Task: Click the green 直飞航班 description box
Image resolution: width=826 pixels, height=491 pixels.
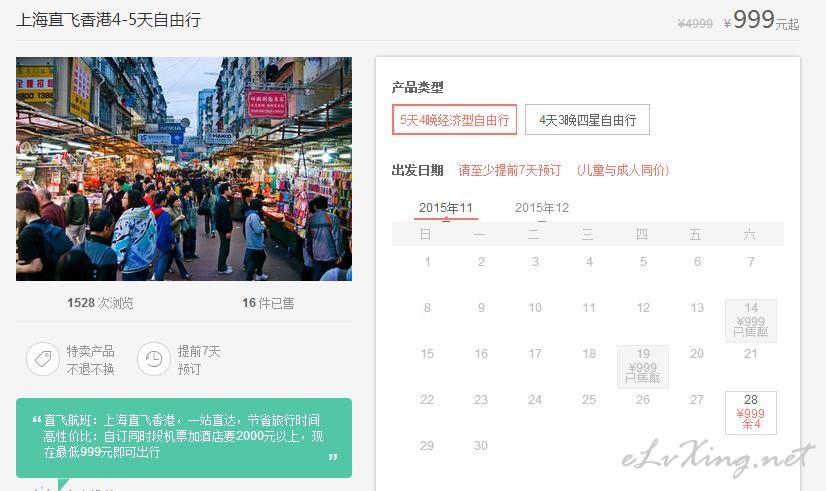Action: pyautogui.click(x=184, y=438)
